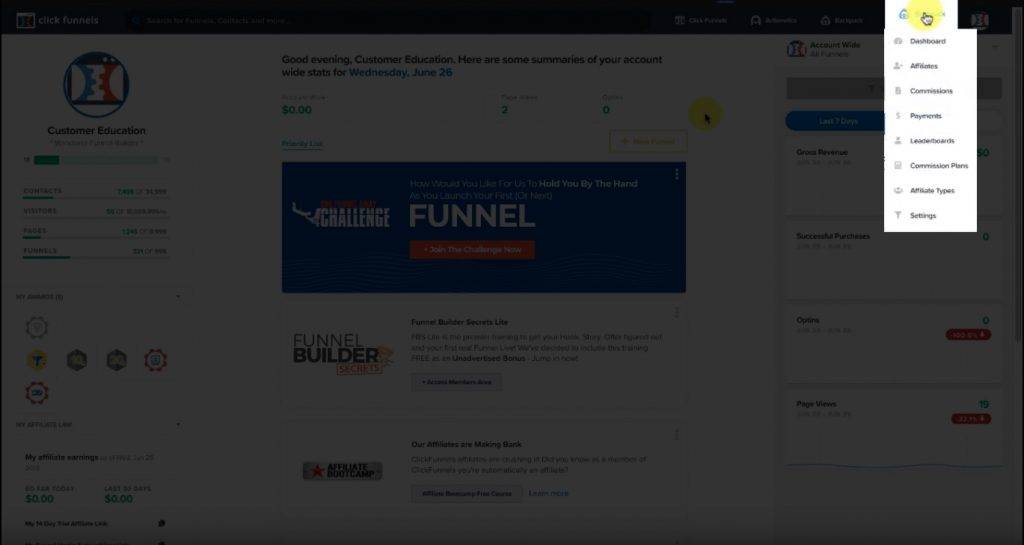Screen dimensions: 1024x545
Task: Click the Funnels usage bar
Action: pos(96,257)
